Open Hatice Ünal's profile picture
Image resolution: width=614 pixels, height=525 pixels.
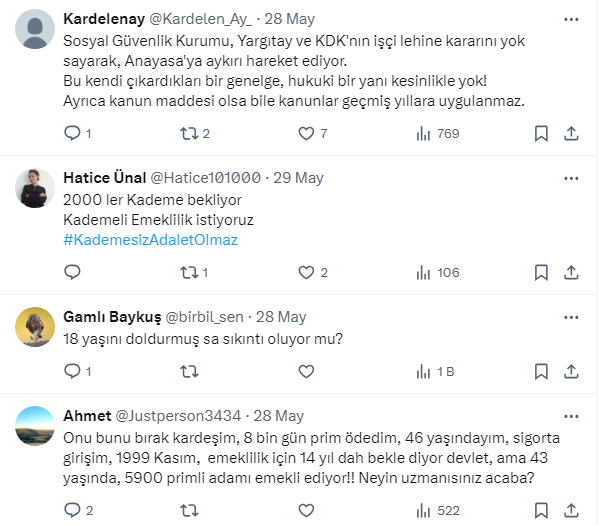click(x=36, y=185)
